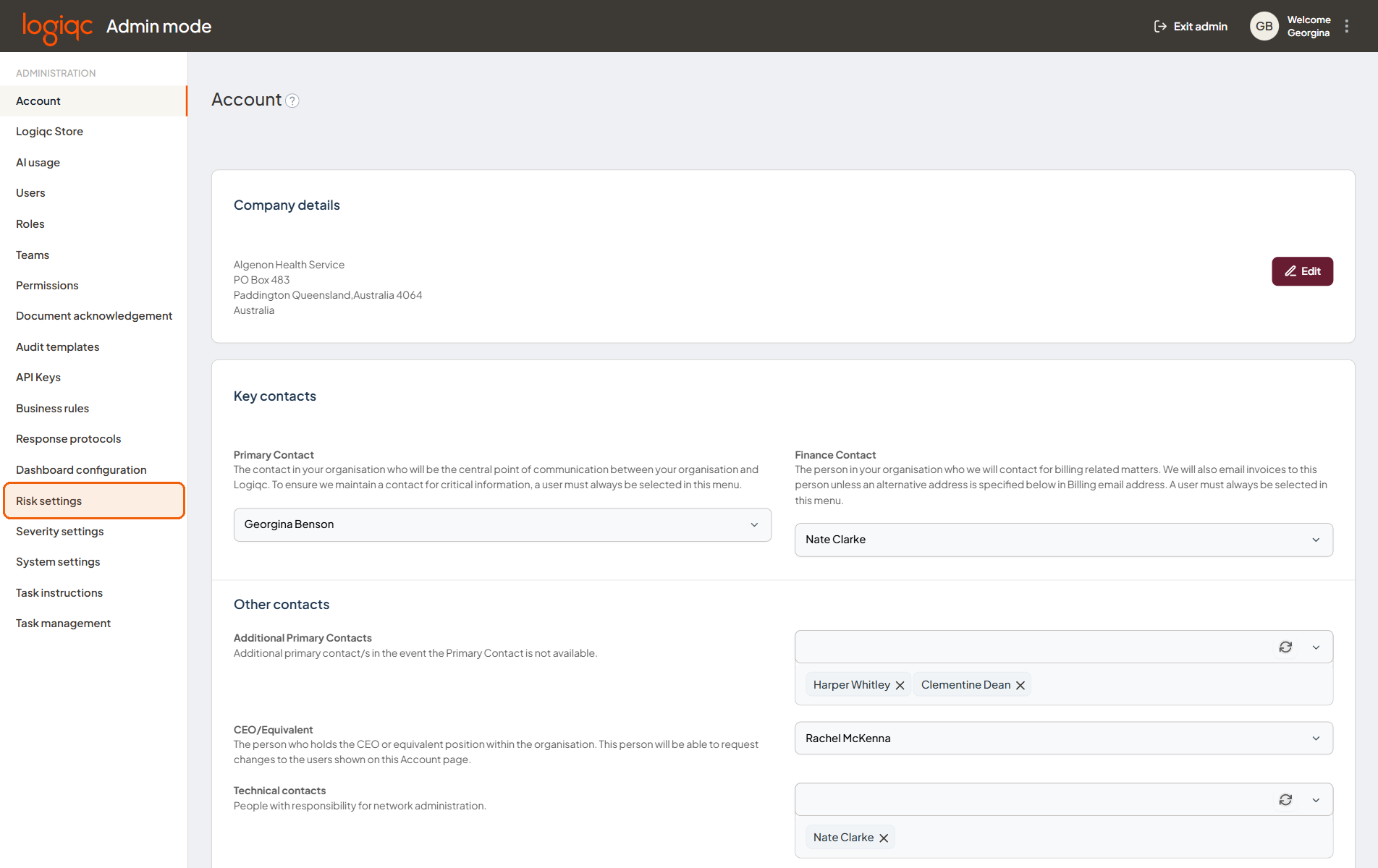
Task: Go to AI usage
Action: coord(93,162)
